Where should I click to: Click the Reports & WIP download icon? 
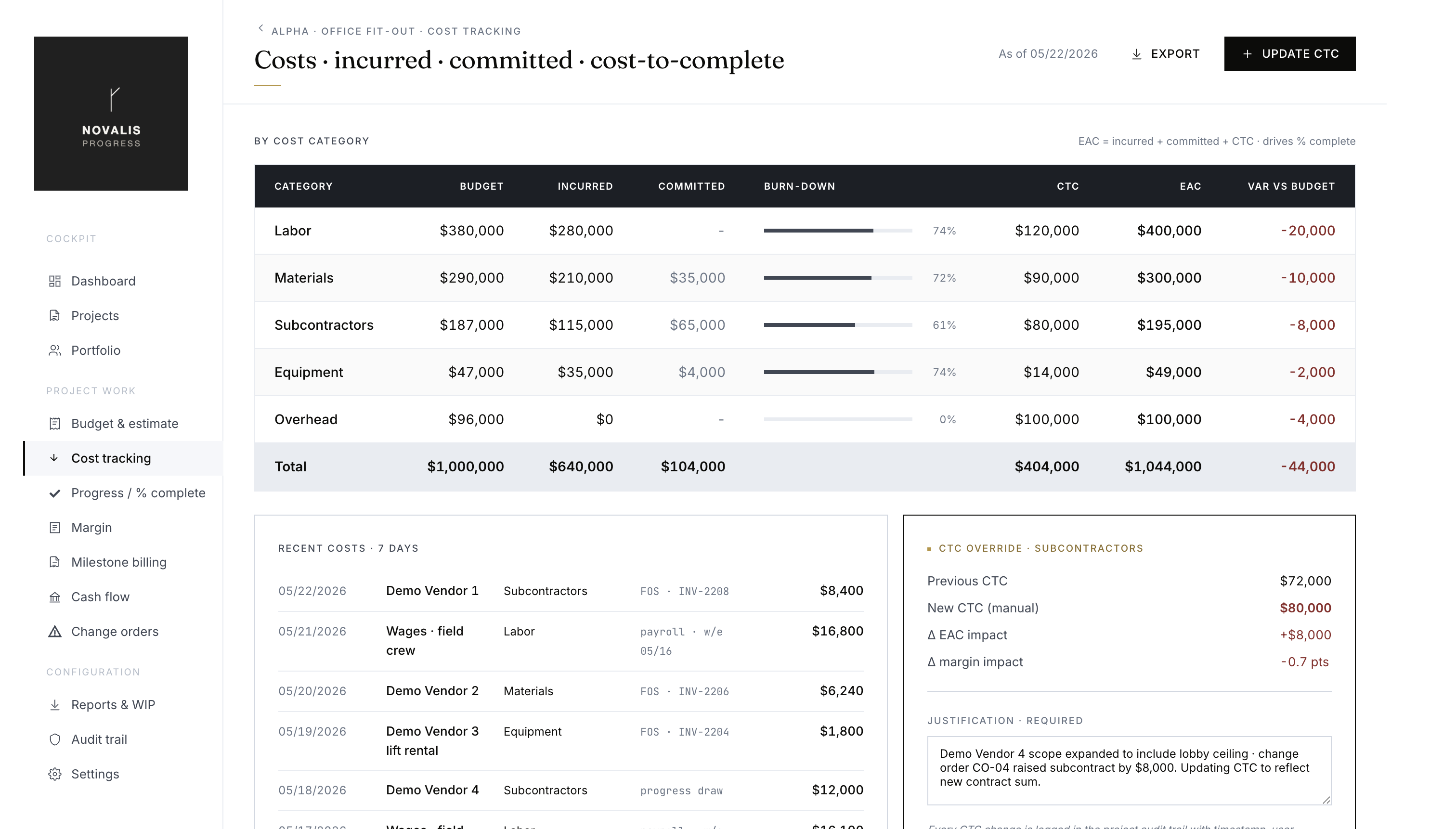click(x=55, y=705)
